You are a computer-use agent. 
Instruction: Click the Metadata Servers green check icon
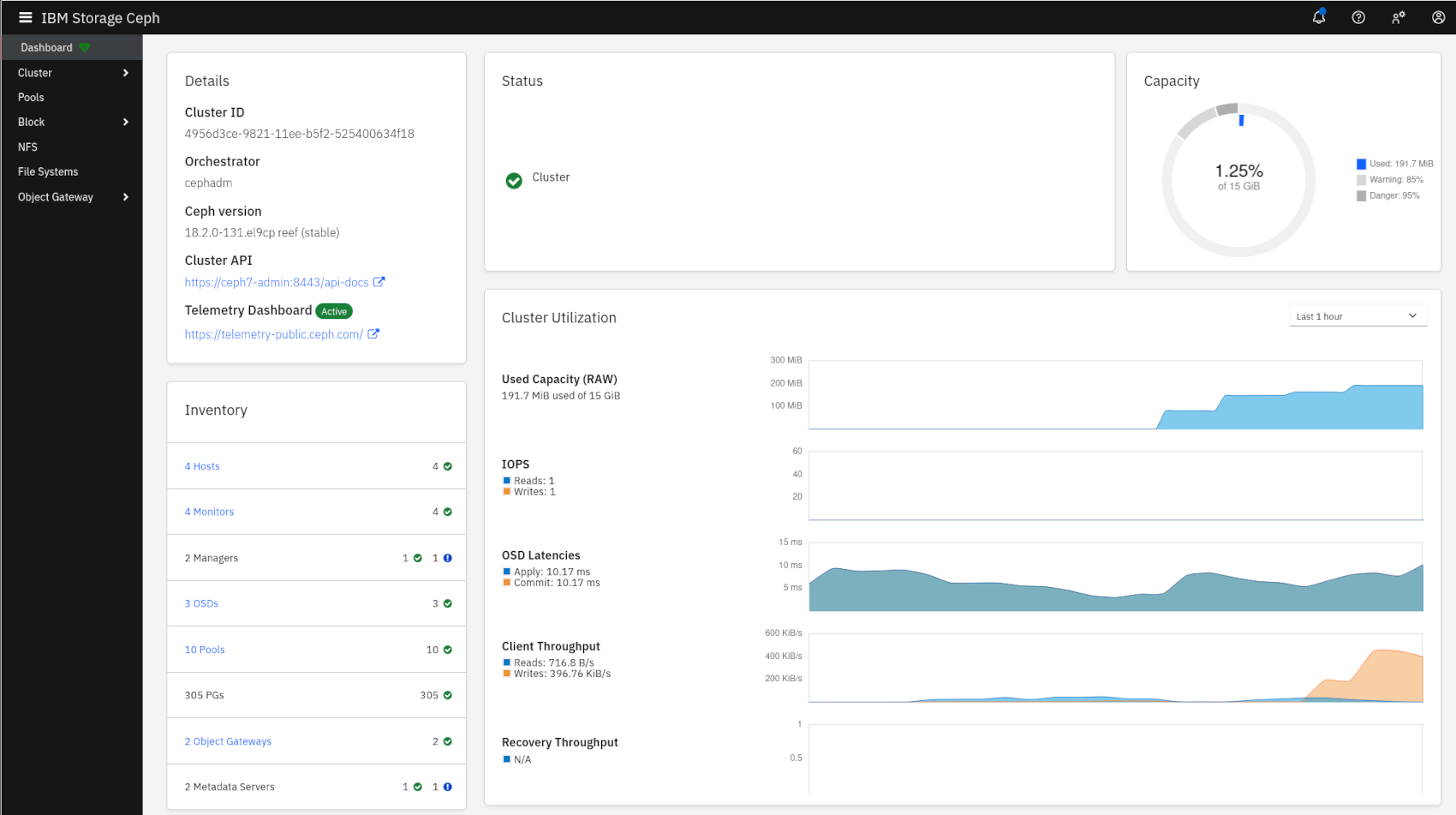pyautogui.click(x=418, y=787)
